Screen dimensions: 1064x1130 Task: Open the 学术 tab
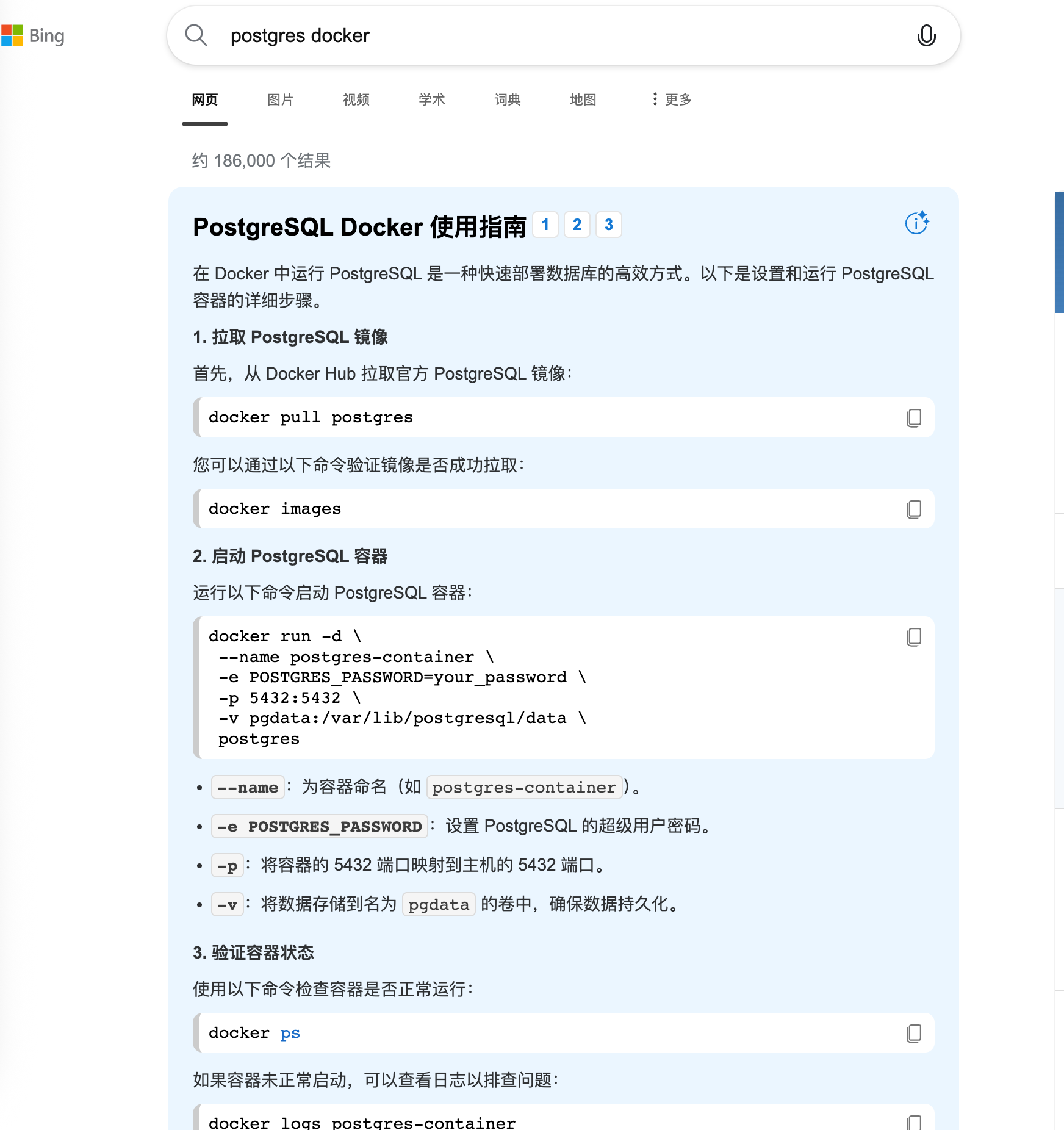(432, 99)
